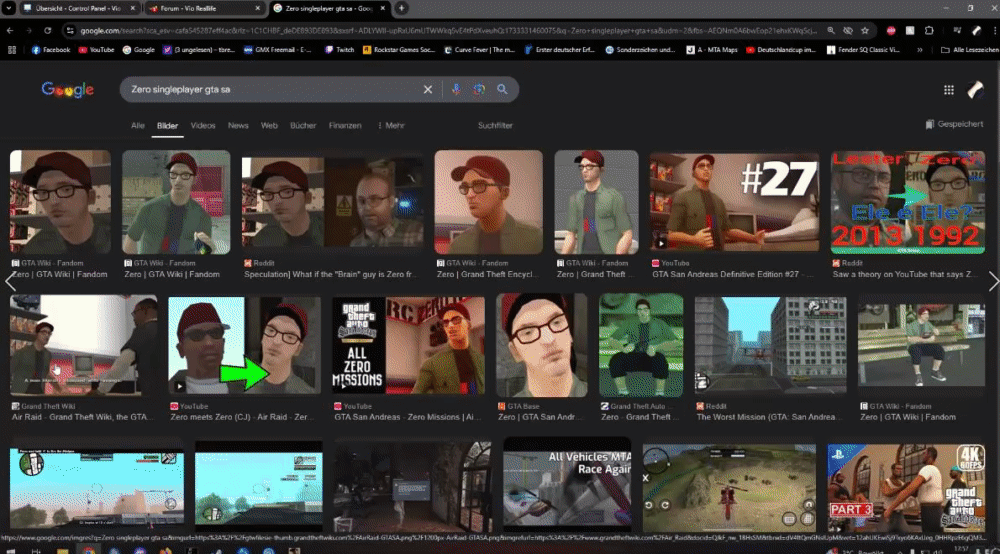
Task: Open the ALL ZERO MISSIONS thumbnail
Action: (x=408, y=345)
